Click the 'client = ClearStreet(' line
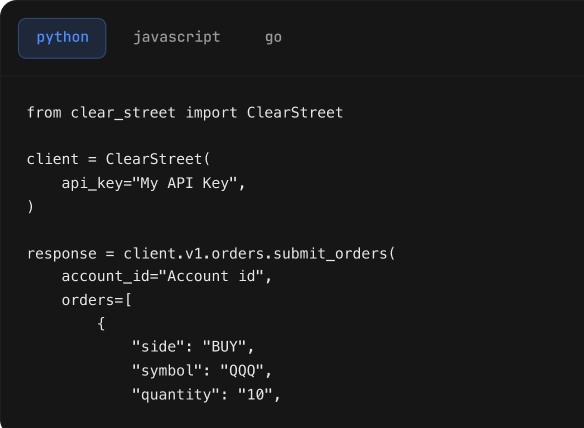 point(119,159)
